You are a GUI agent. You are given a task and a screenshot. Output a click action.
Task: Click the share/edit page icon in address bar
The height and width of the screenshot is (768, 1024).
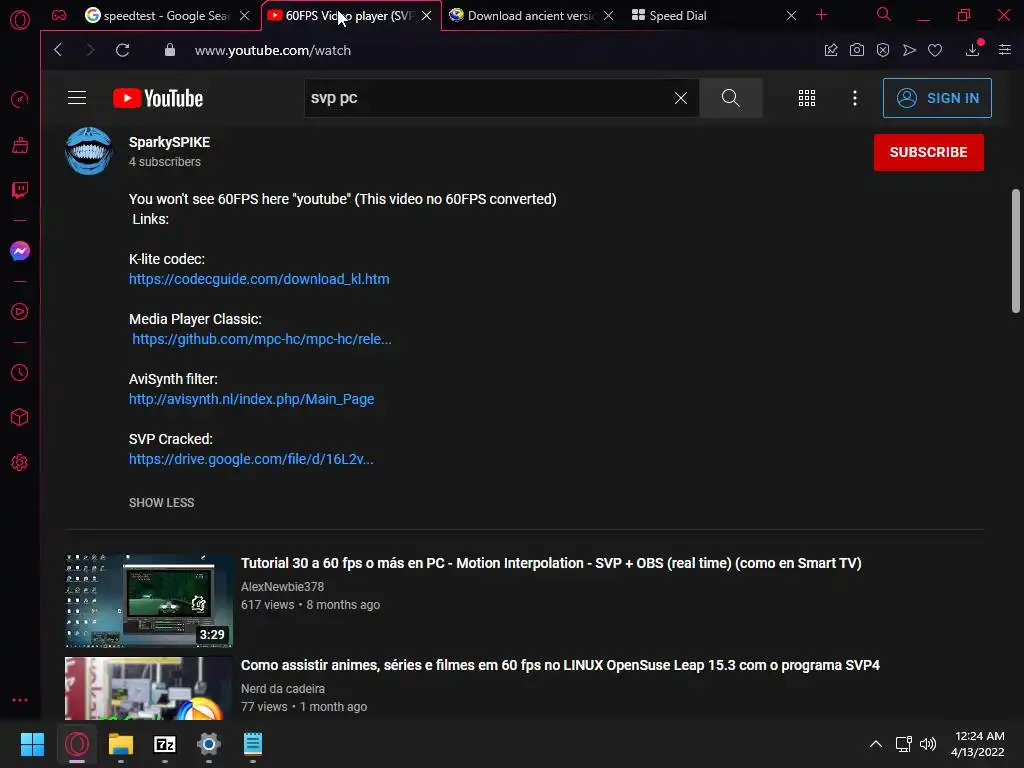pos(831,50)
